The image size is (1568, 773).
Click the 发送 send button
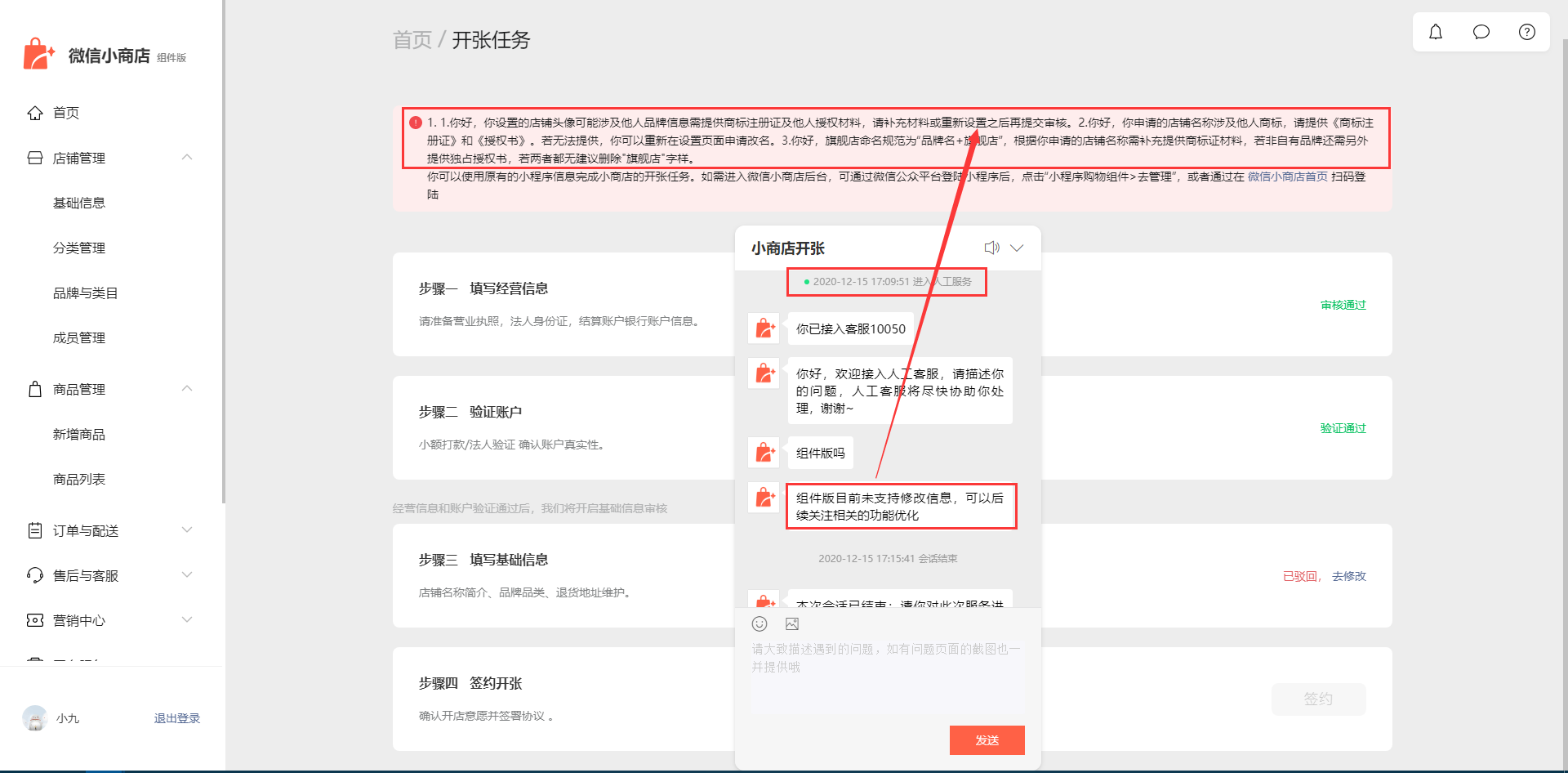[987, 740]
